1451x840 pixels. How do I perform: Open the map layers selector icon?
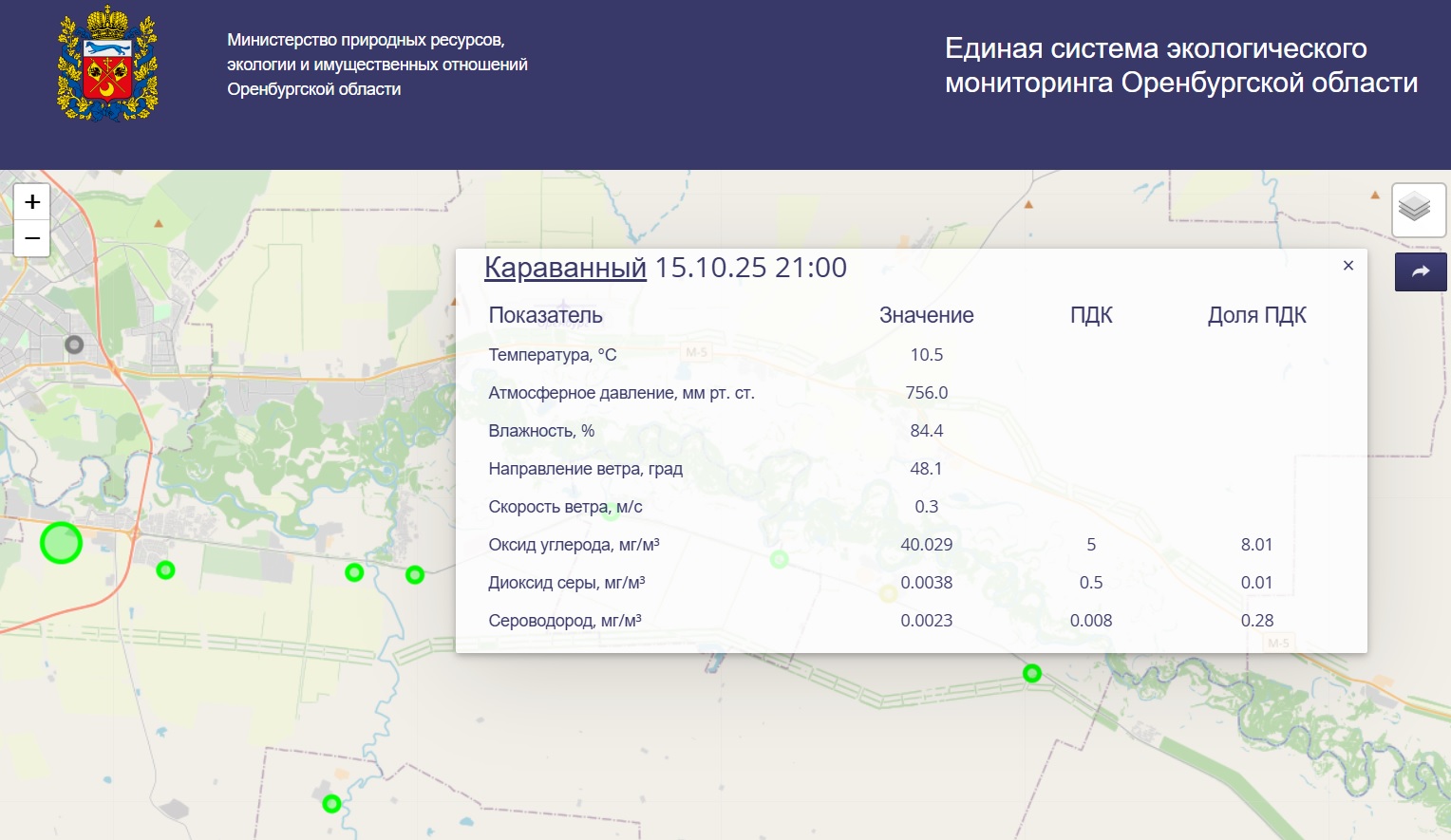point(1418,209)
